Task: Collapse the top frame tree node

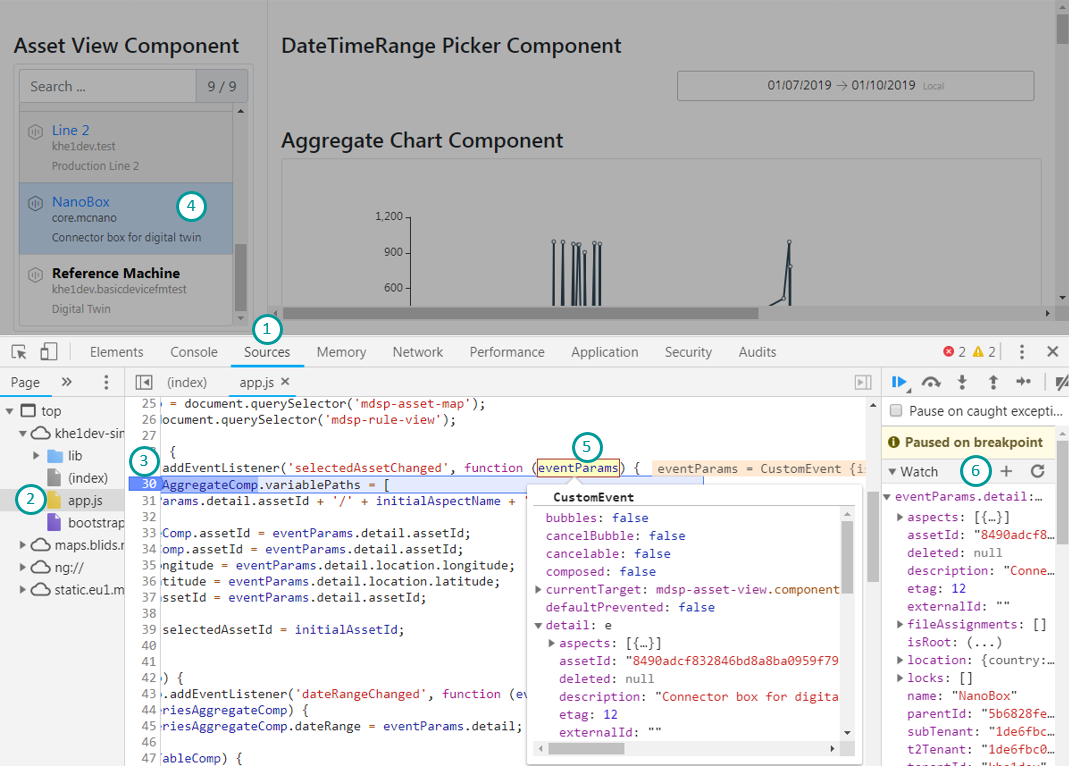Action: (10, 411)
